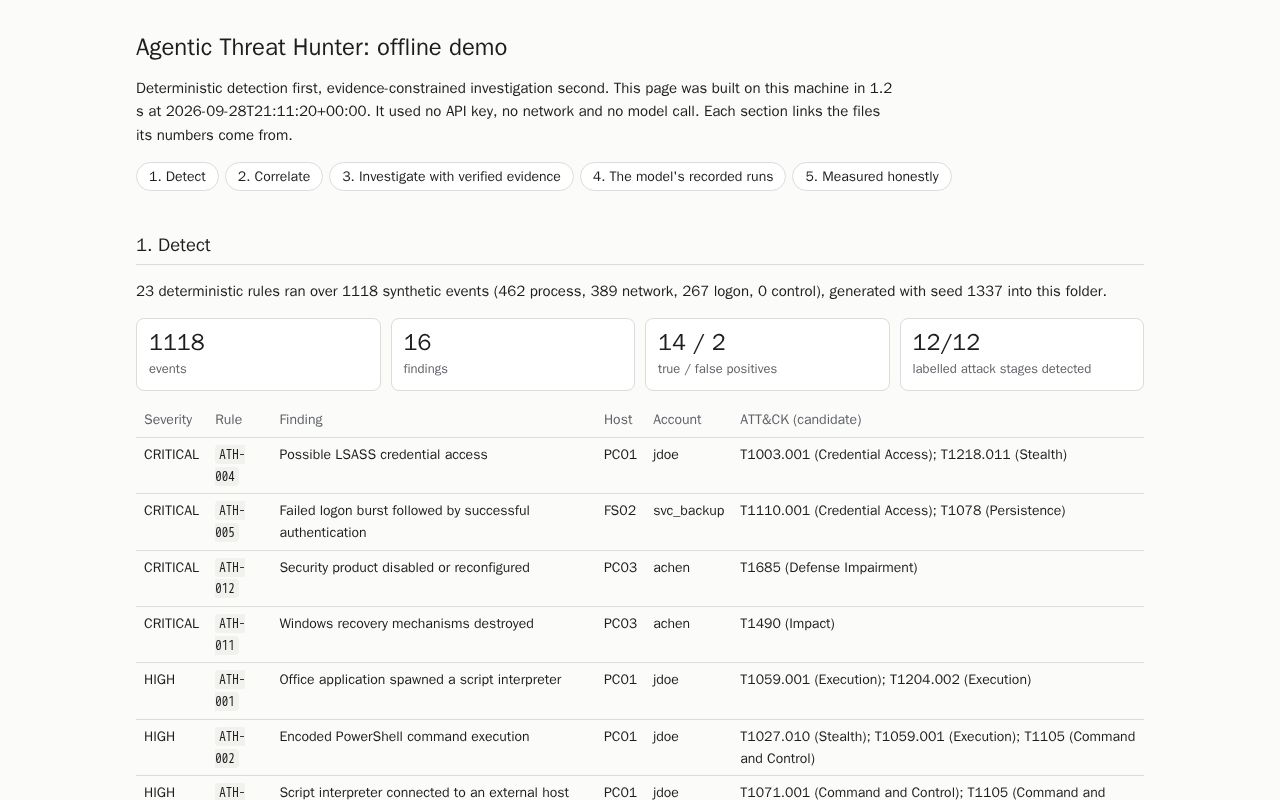Select the 16 findings stat card
This screenshot has height=800, width=1280.
point(513,354)
